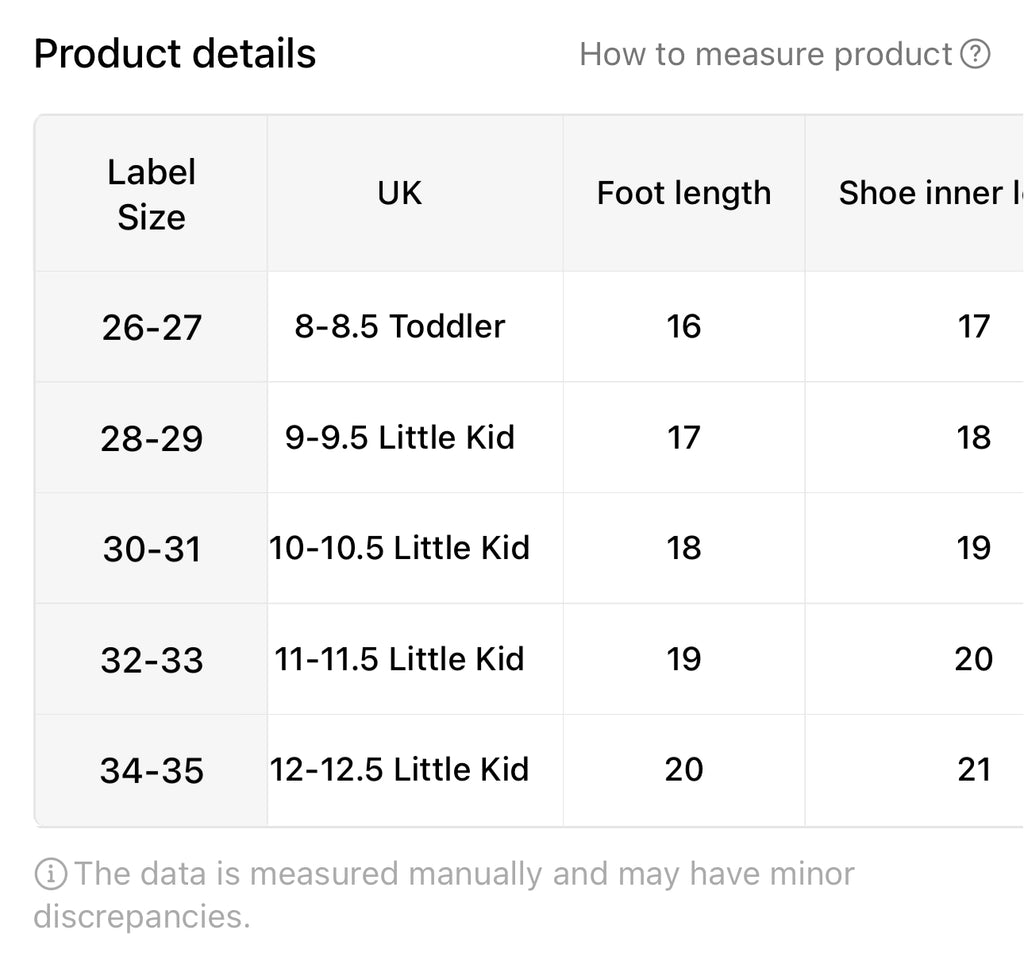1024x976 pixels.
Task: Select label size 32-33 cell
Action: [151, 659]
